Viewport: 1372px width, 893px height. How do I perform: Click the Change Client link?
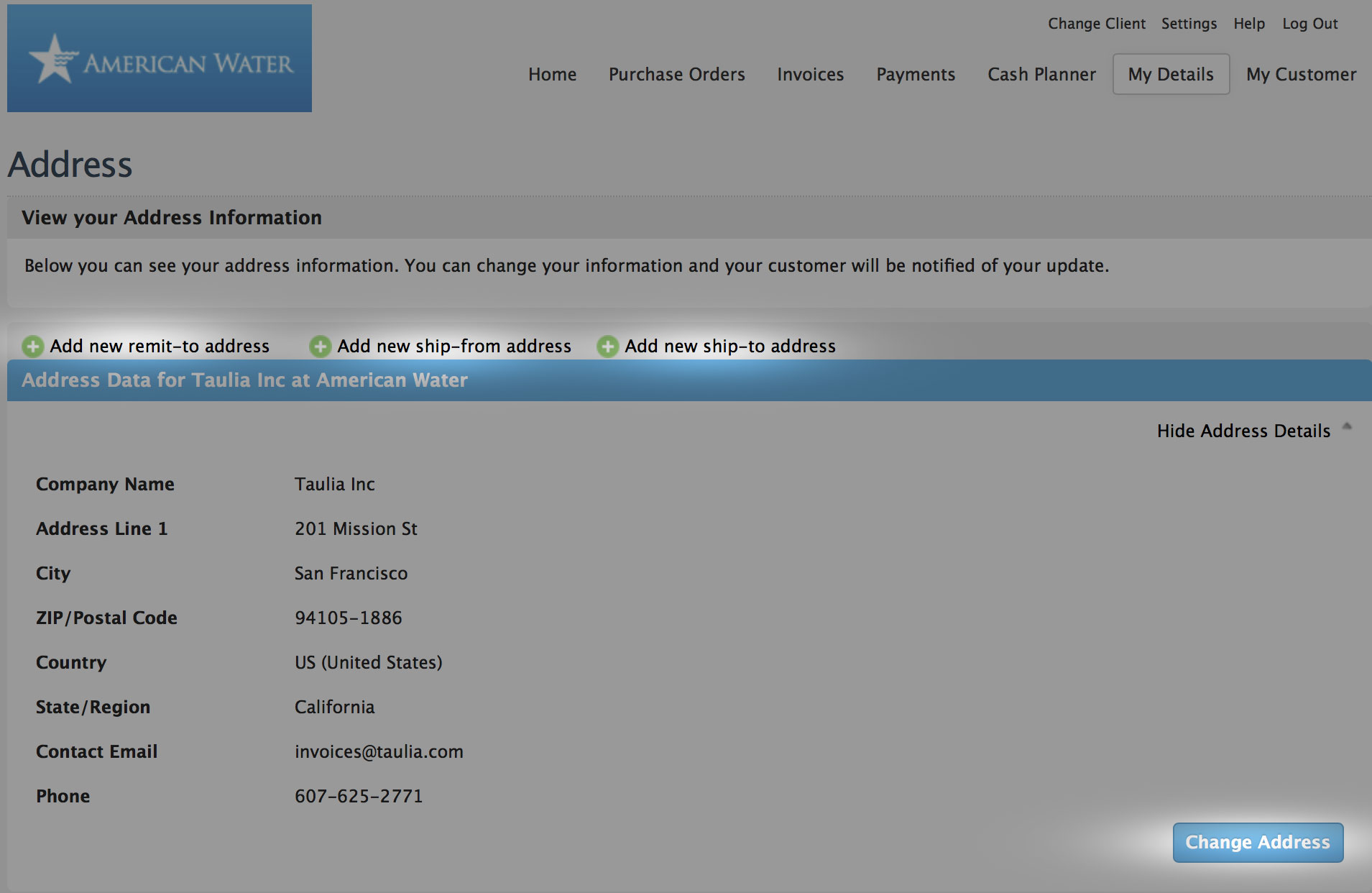pos(1097,24)
